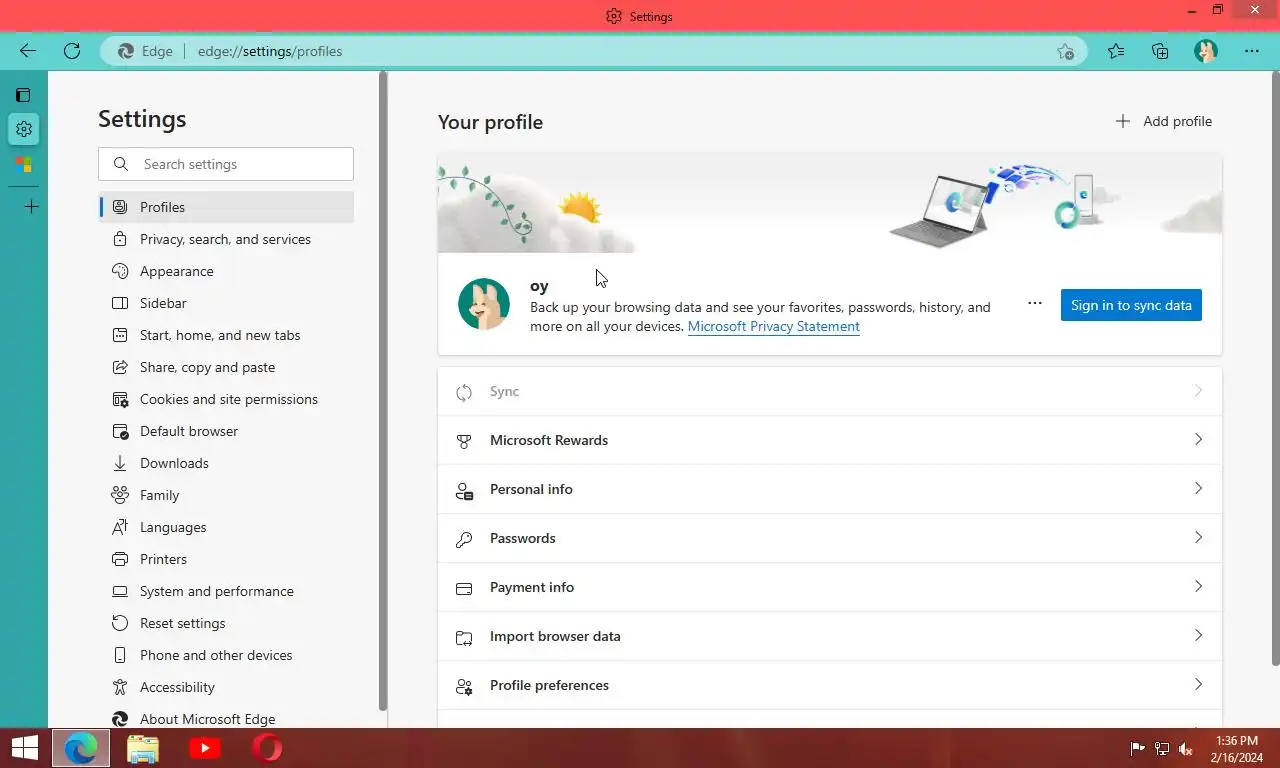This screenshot has height=768, width=1280.
Task: Click the oy profile picture
Action: point(484,304)
